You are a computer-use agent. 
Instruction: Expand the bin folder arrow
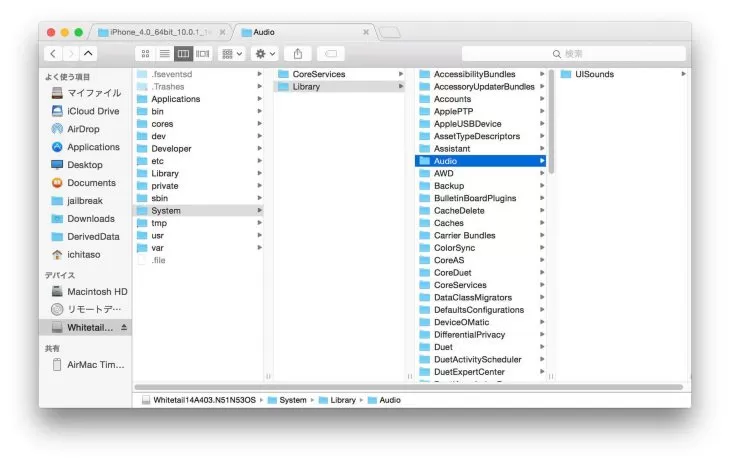click(x=259, y=111)
